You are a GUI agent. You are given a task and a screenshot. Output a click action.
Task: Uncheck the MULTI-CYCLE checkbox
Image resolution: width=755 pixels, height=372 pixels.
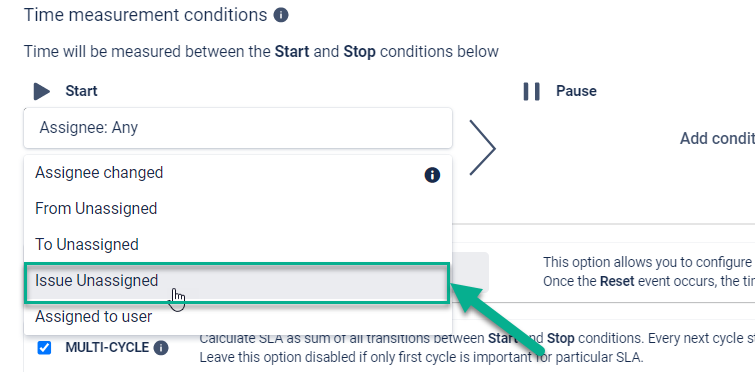point(44,347)
